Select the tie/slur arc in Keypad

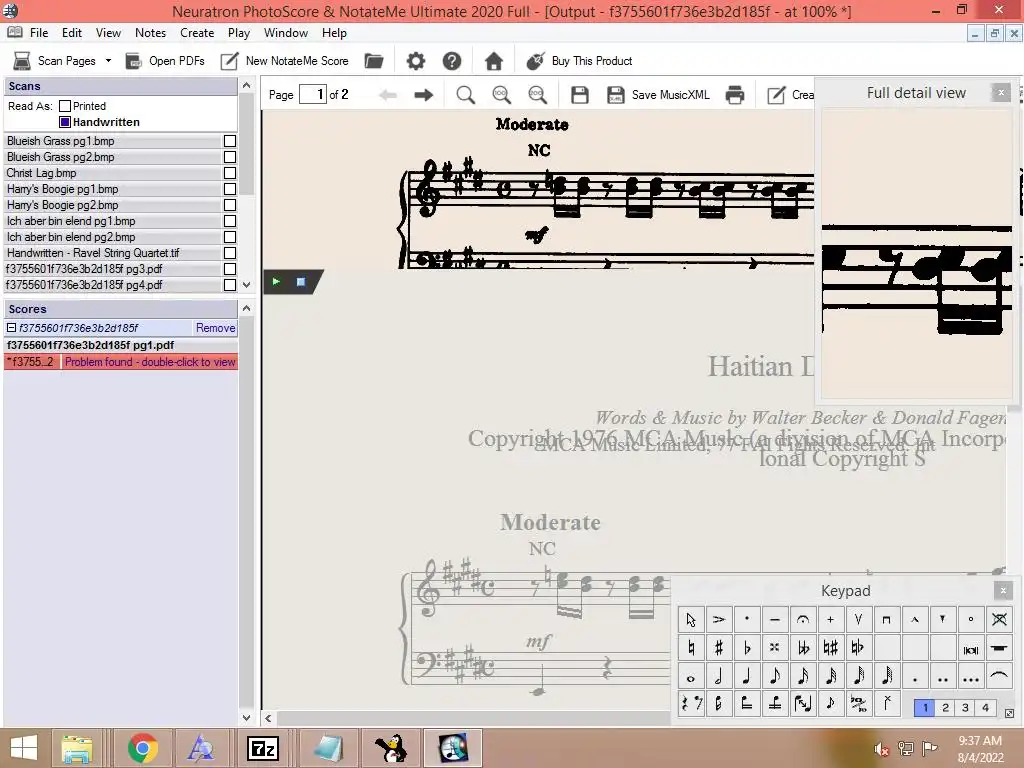tap(999, 677)
